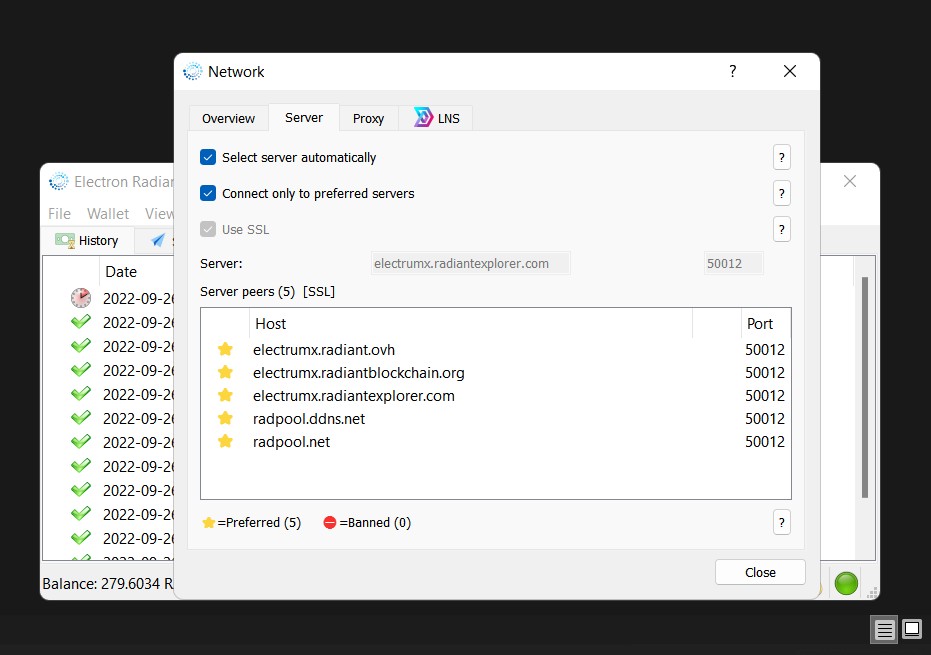Select the radpool.ddns.net host
The image size is (931, 655).
point(309,419)
